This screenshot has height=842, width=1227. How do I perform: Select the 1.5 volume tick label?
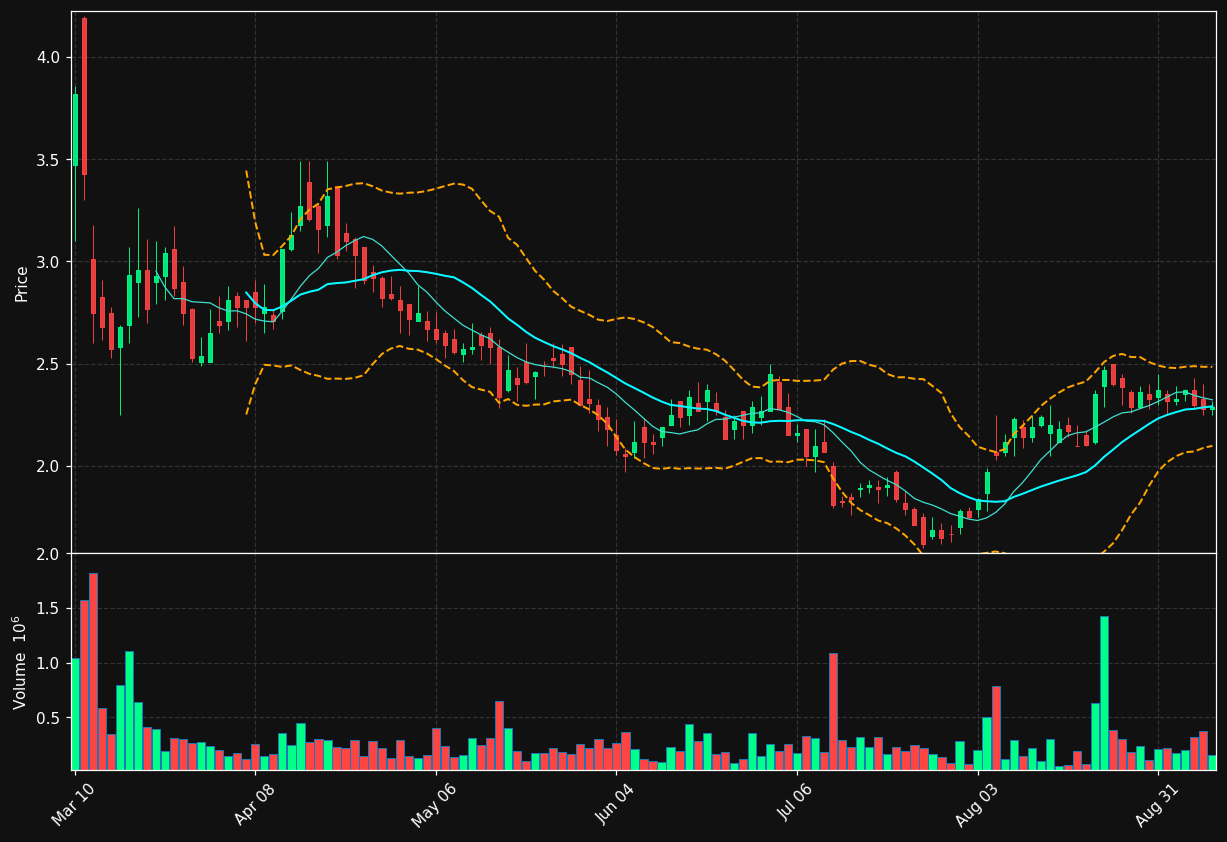pos(48,608)
